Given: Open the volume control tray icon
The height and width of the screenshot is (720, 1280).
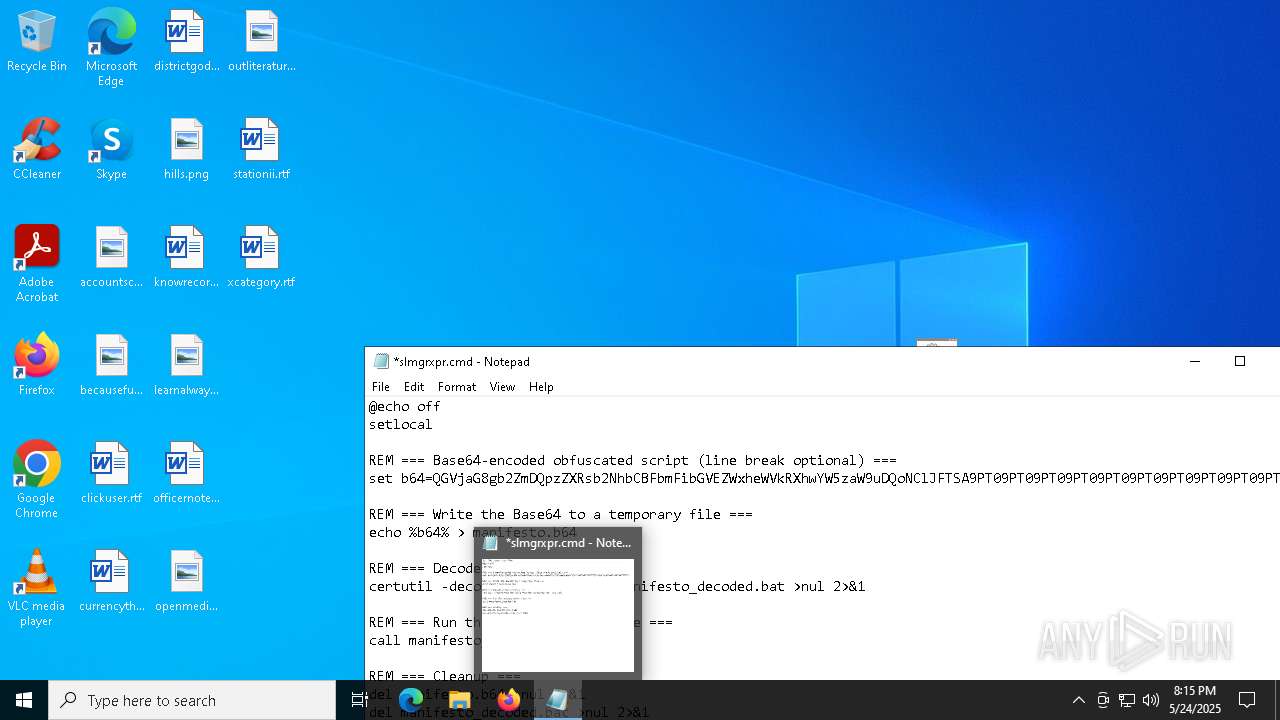Looking at the screenshot, I should coord(1151,700).
